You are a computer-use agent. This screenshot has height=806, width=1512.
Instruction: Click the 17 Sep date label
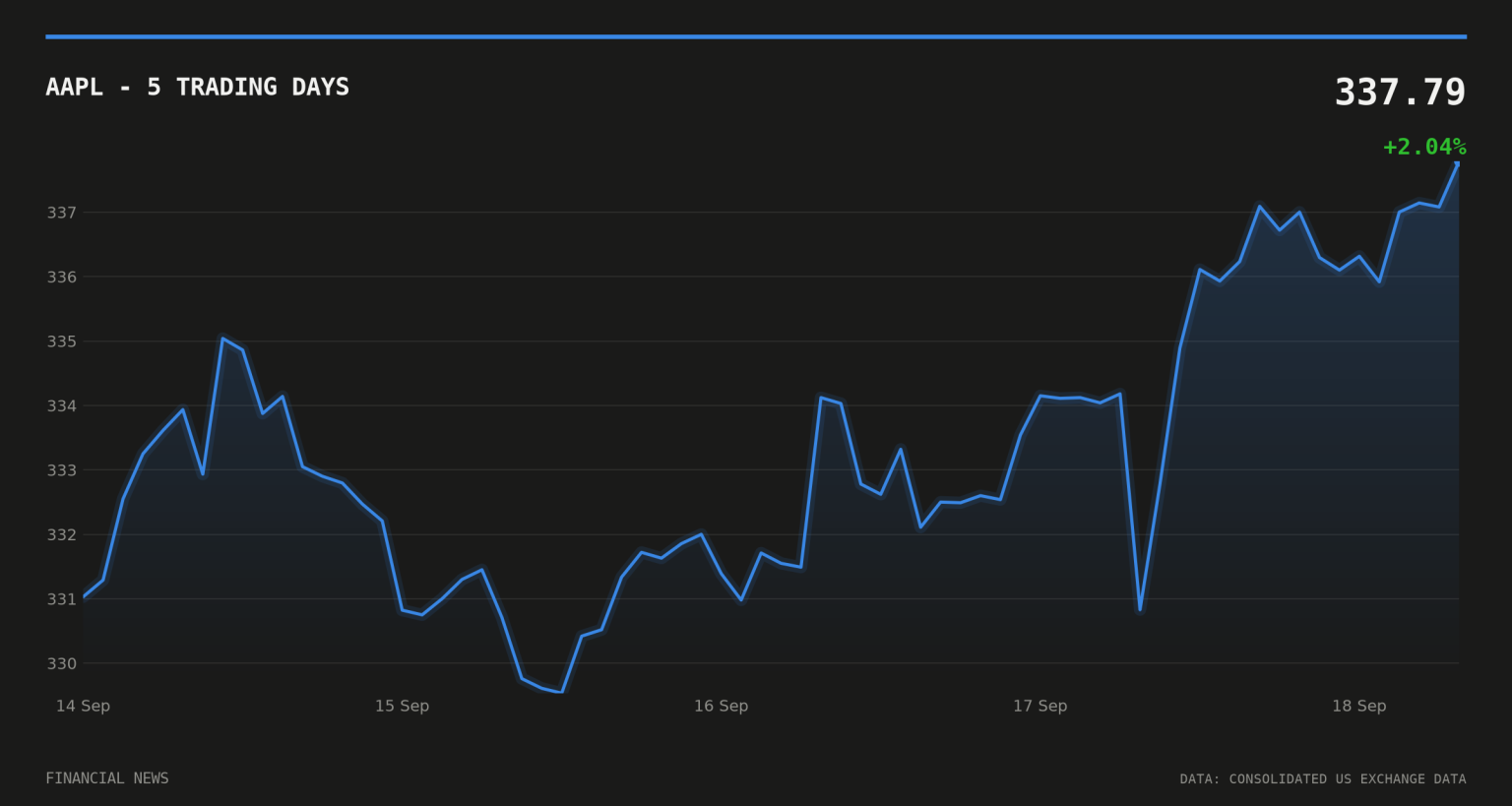click(1039, 706)
